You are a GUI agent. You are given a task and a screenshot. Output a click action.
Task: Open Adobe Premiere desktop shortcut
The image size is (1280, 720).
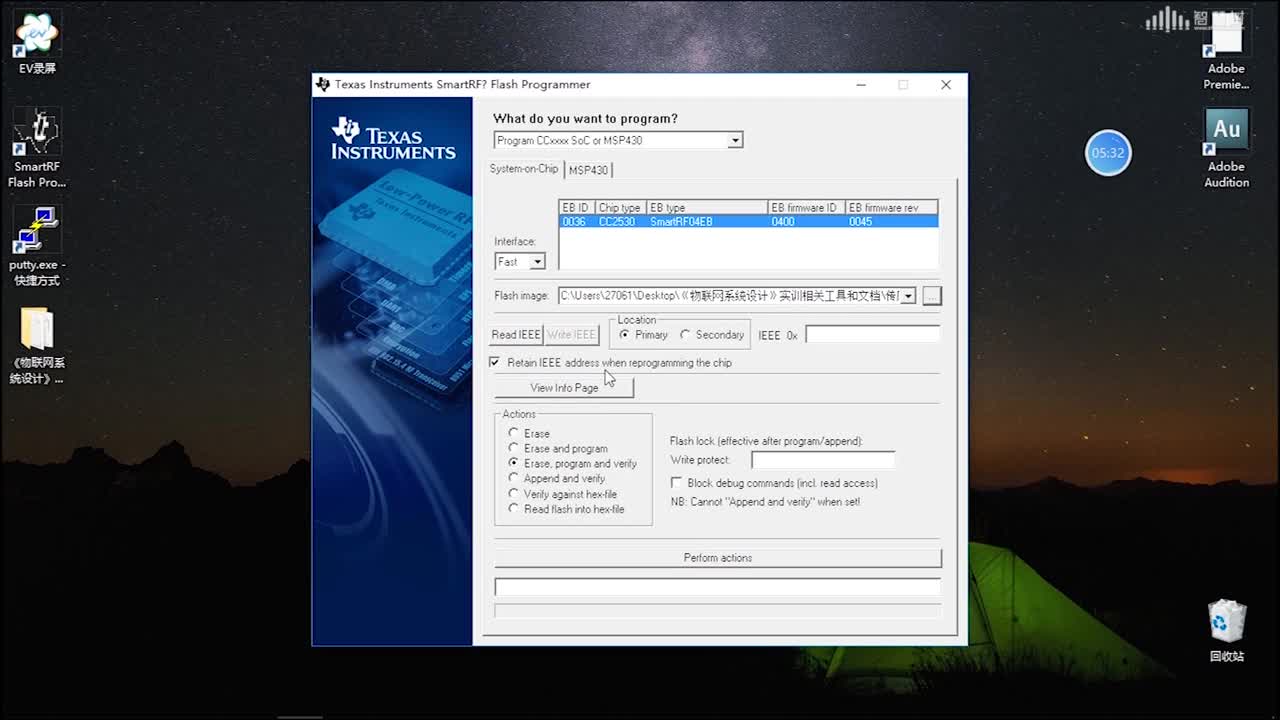(1226, 52)
